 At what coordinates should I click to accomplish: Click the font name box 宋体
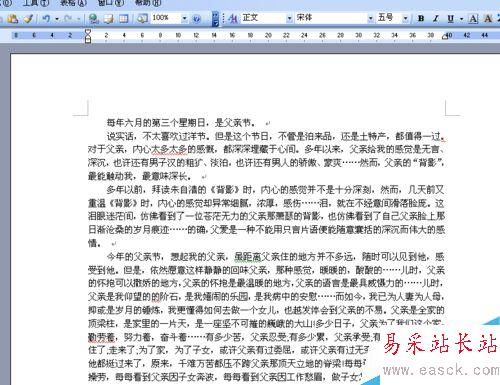[331, 18]
